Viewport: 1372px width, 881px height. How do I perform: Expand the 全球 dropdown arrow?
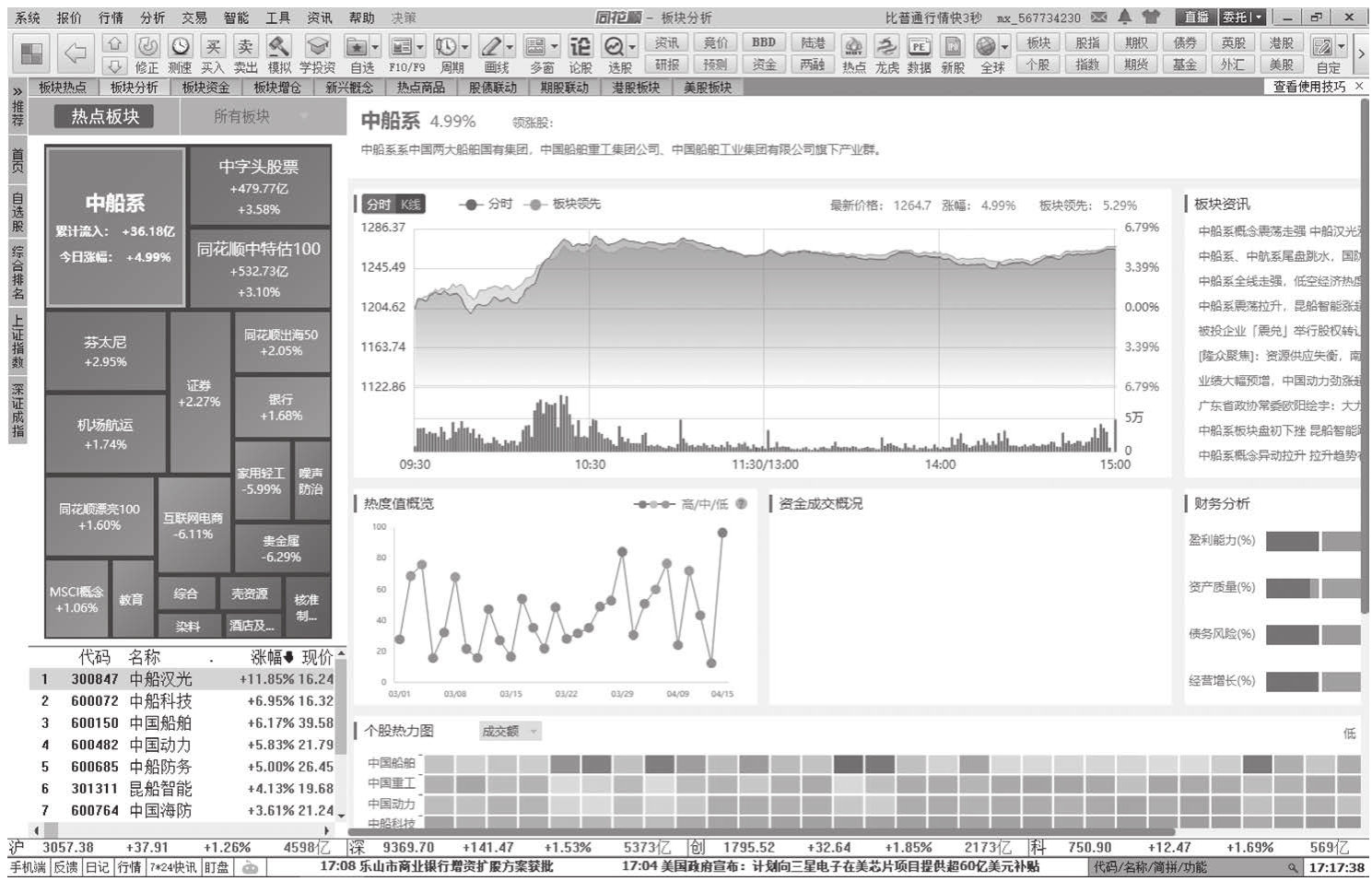pos(1005,45)
